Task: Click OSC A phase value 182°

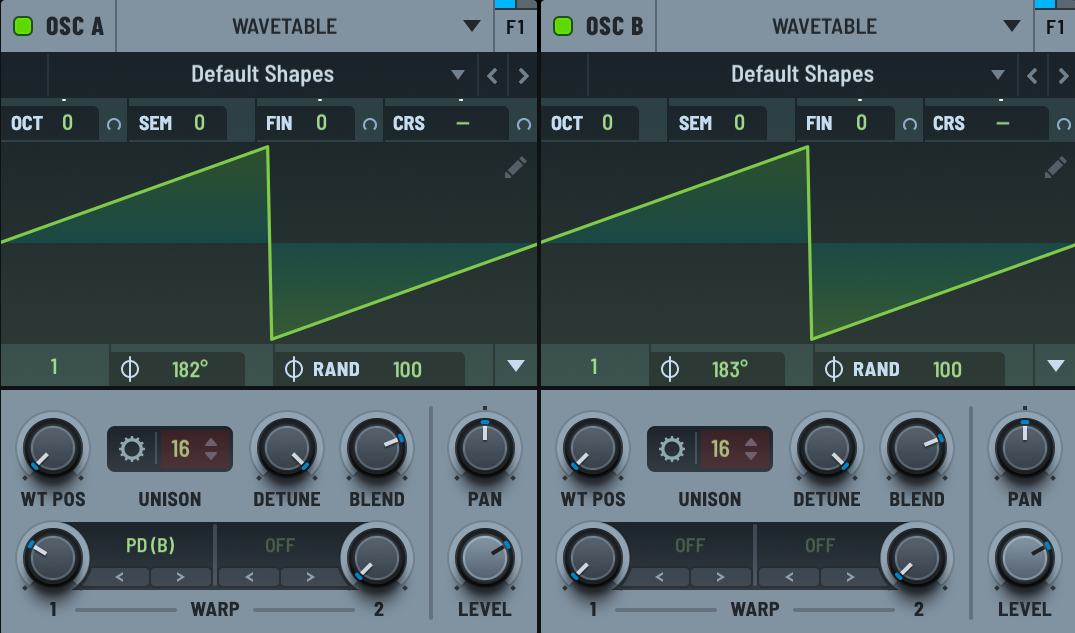Action: (190, 370)
